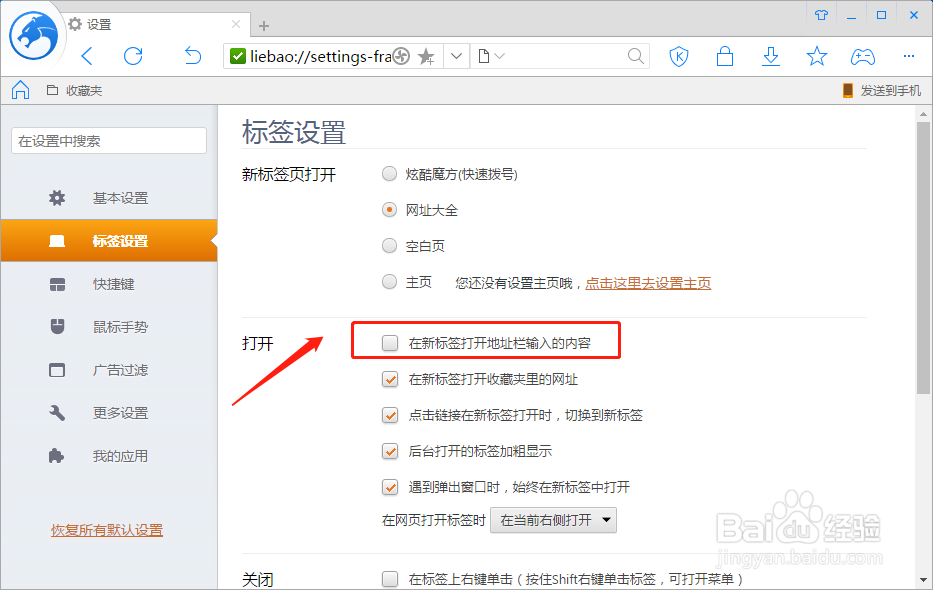This screenshot has width=933, height=590.
Task: Open the shopping bag icon
Action: point(725,57)
